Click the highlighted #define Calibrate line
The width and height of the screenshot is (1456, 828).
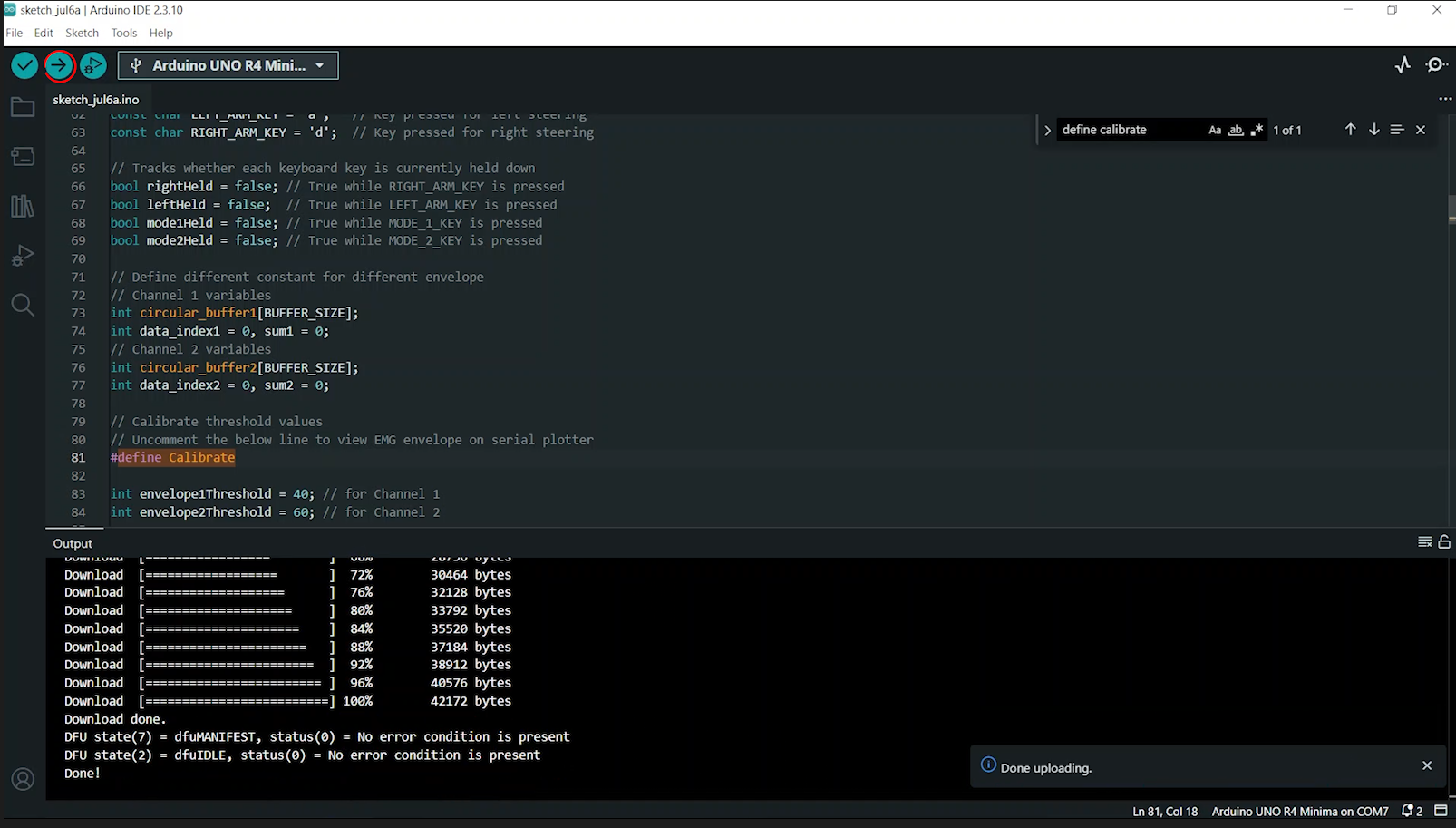(x=172, y=457)
